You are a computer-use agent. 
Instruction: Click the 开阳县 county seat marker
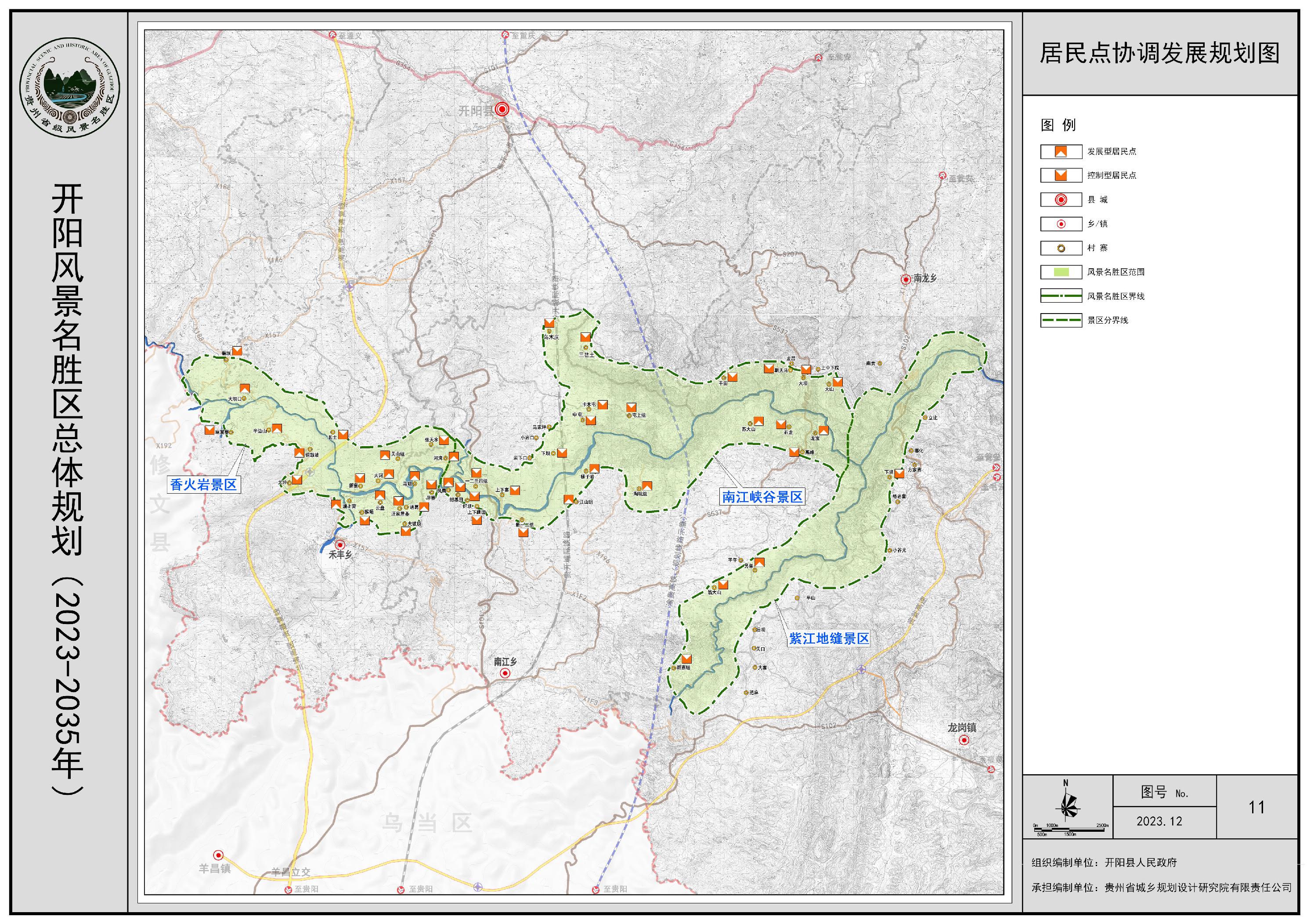(502, 109)
